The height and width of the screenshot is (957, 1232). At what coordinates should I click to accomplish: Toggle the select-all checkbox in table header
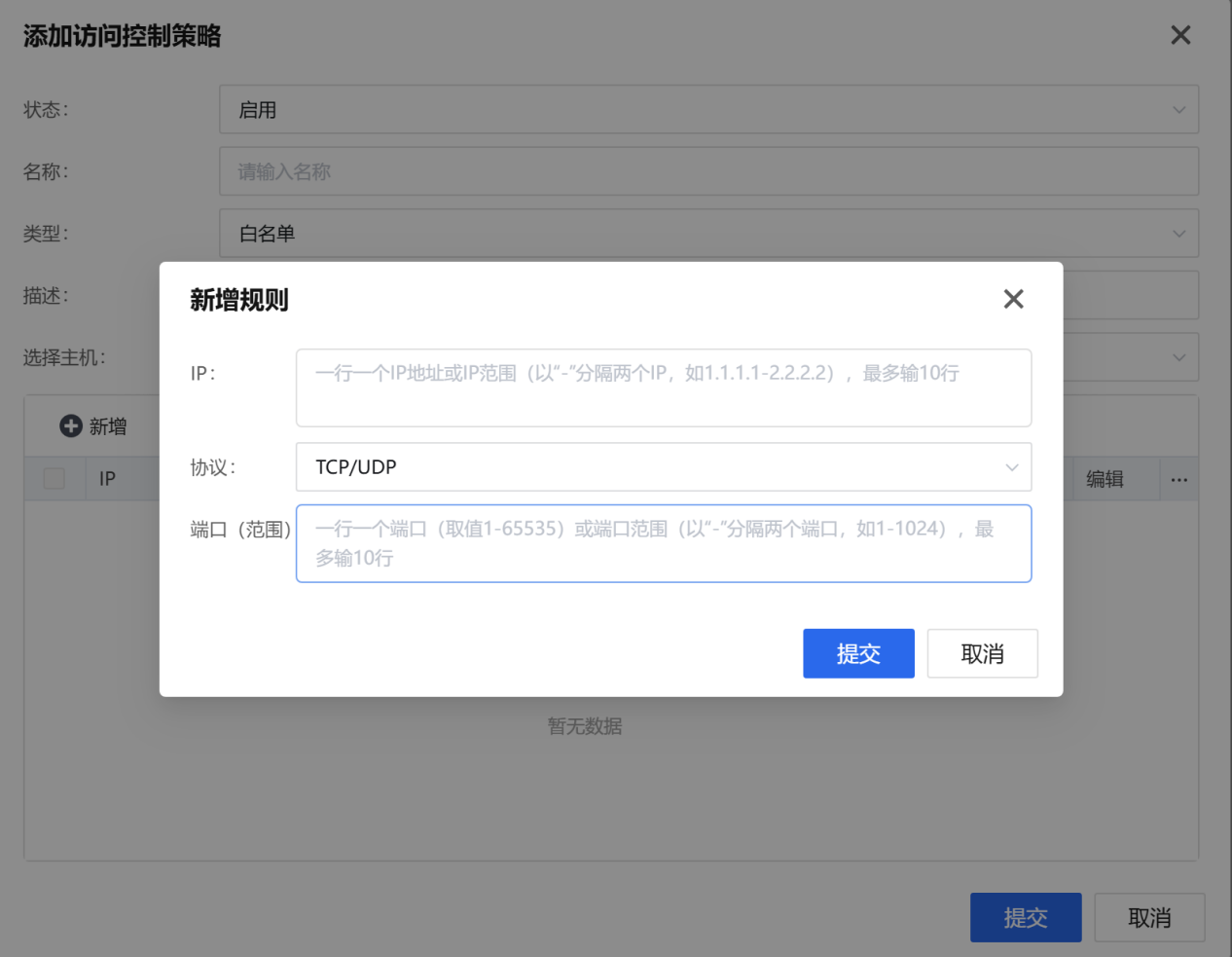pyautogui.click(x=54, y=478)
